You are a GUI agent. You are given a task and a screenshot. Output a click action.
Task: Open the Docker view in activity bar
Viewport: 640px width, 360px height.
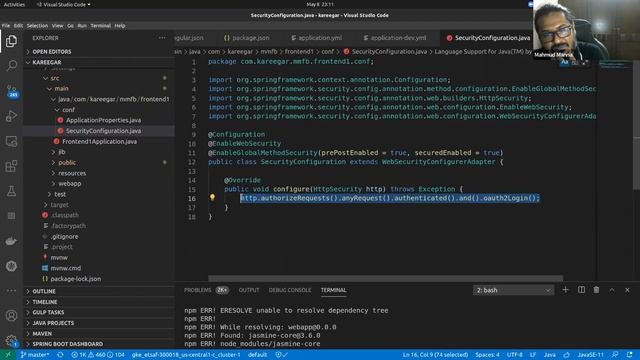coord(11,241)
